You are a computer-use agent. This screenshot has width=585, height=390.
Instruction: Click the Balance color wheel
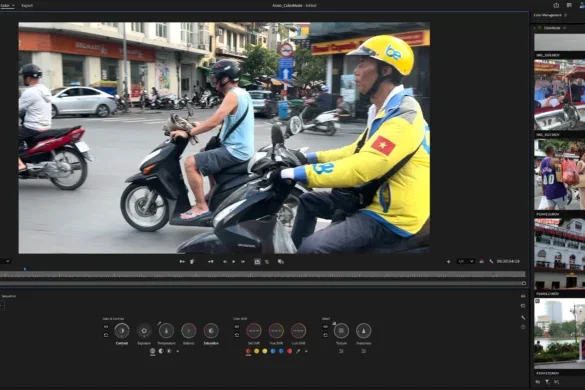coord(189,331)
